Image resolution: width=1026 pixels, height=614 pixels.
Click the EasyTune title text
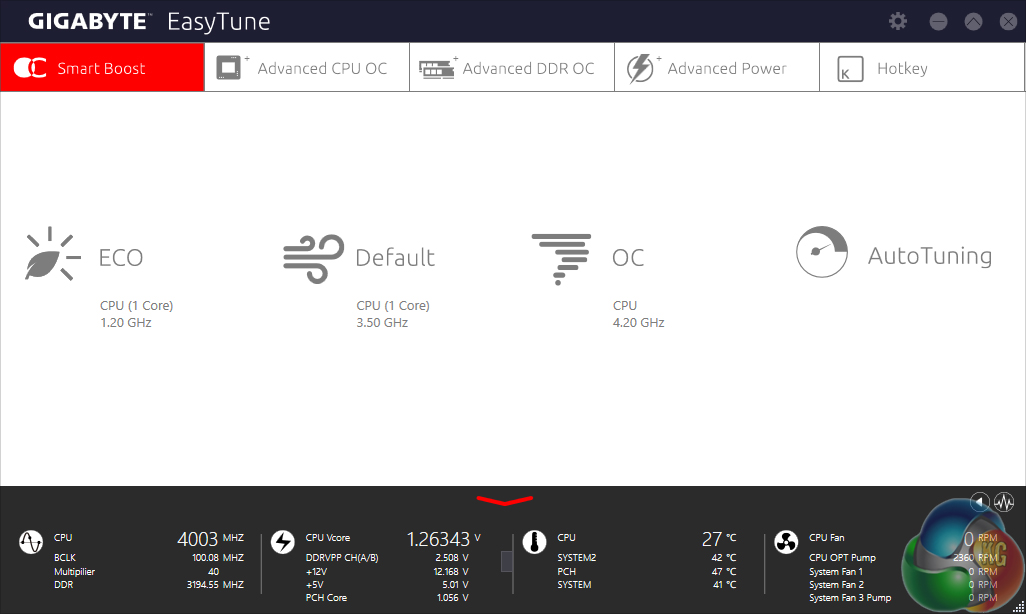[x=219, y=22]
